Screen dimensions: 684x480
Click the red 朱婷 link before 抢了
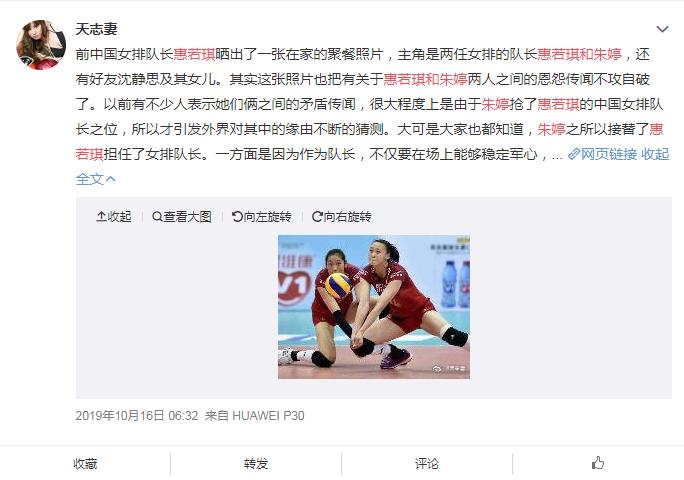click(495, 104)
